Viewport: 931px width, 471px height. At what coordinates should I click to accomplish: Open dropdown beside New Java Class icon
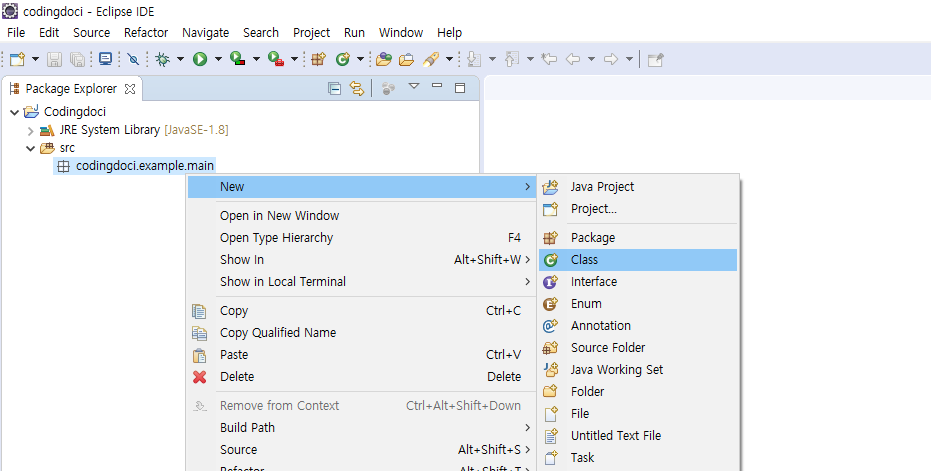[x=360, y=59]
